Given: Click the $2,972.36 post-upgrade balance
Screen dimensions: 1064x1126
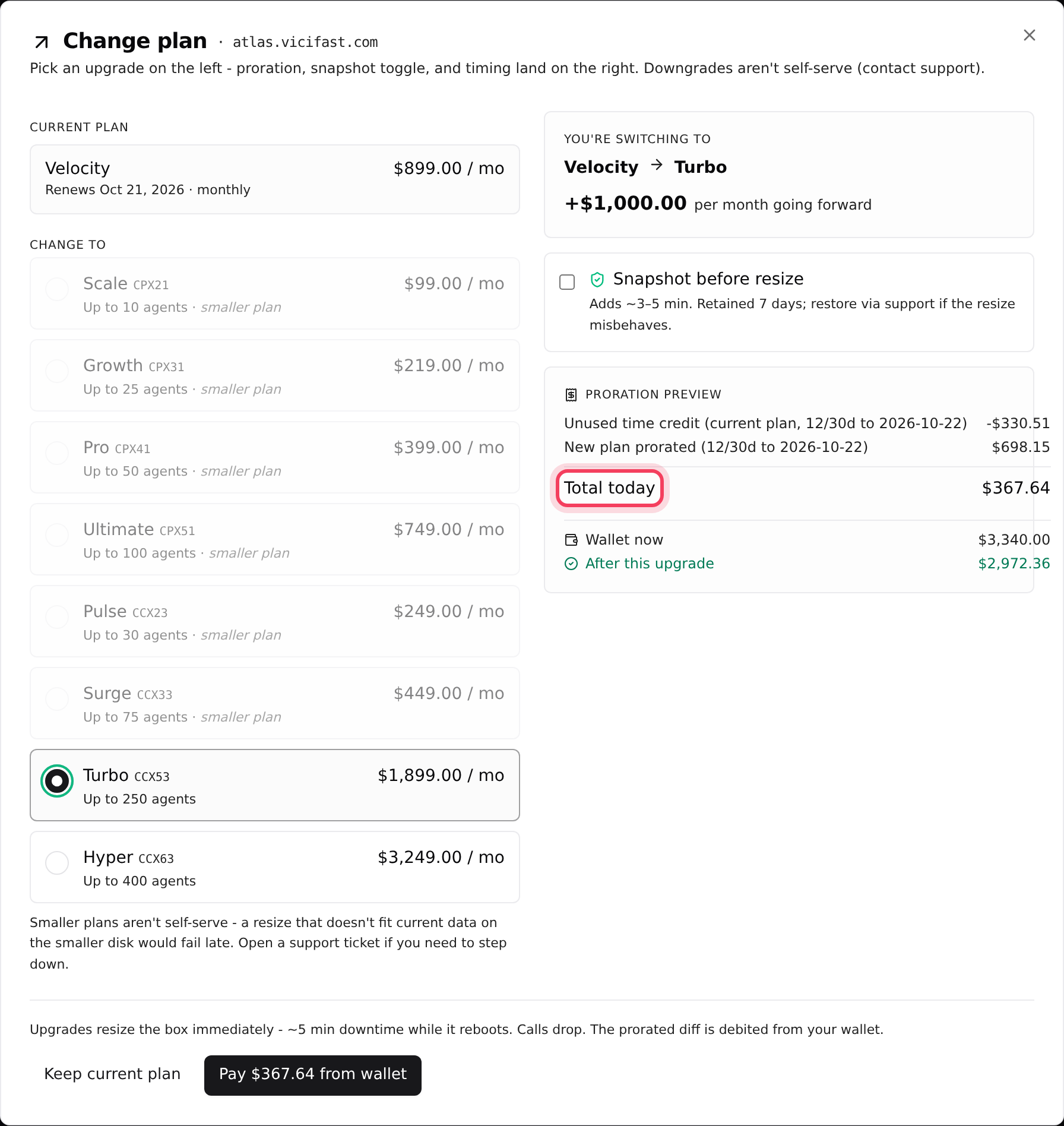Looking at the screenshot, I should [x=1014, y=564].
